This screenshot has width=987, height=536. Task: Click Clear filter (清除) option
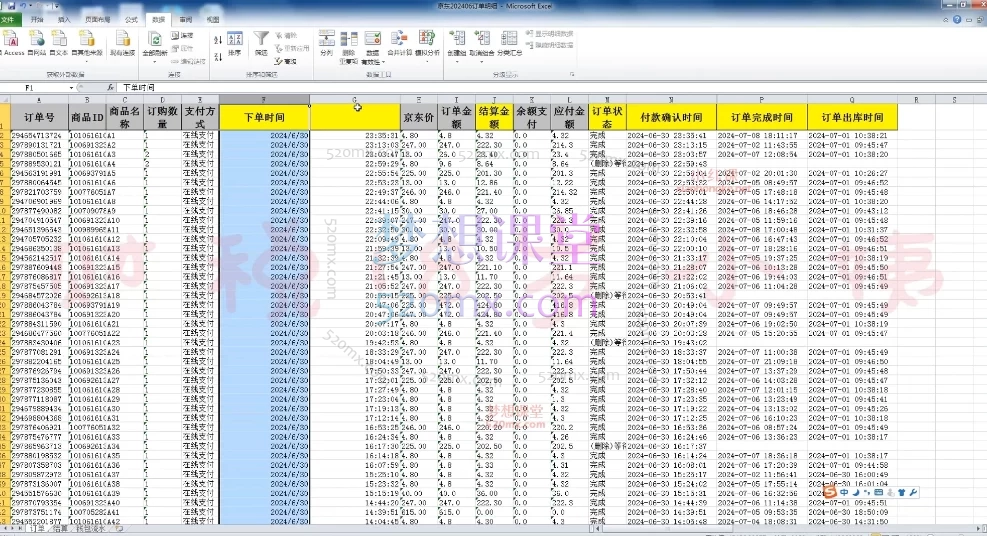point(286,36)
